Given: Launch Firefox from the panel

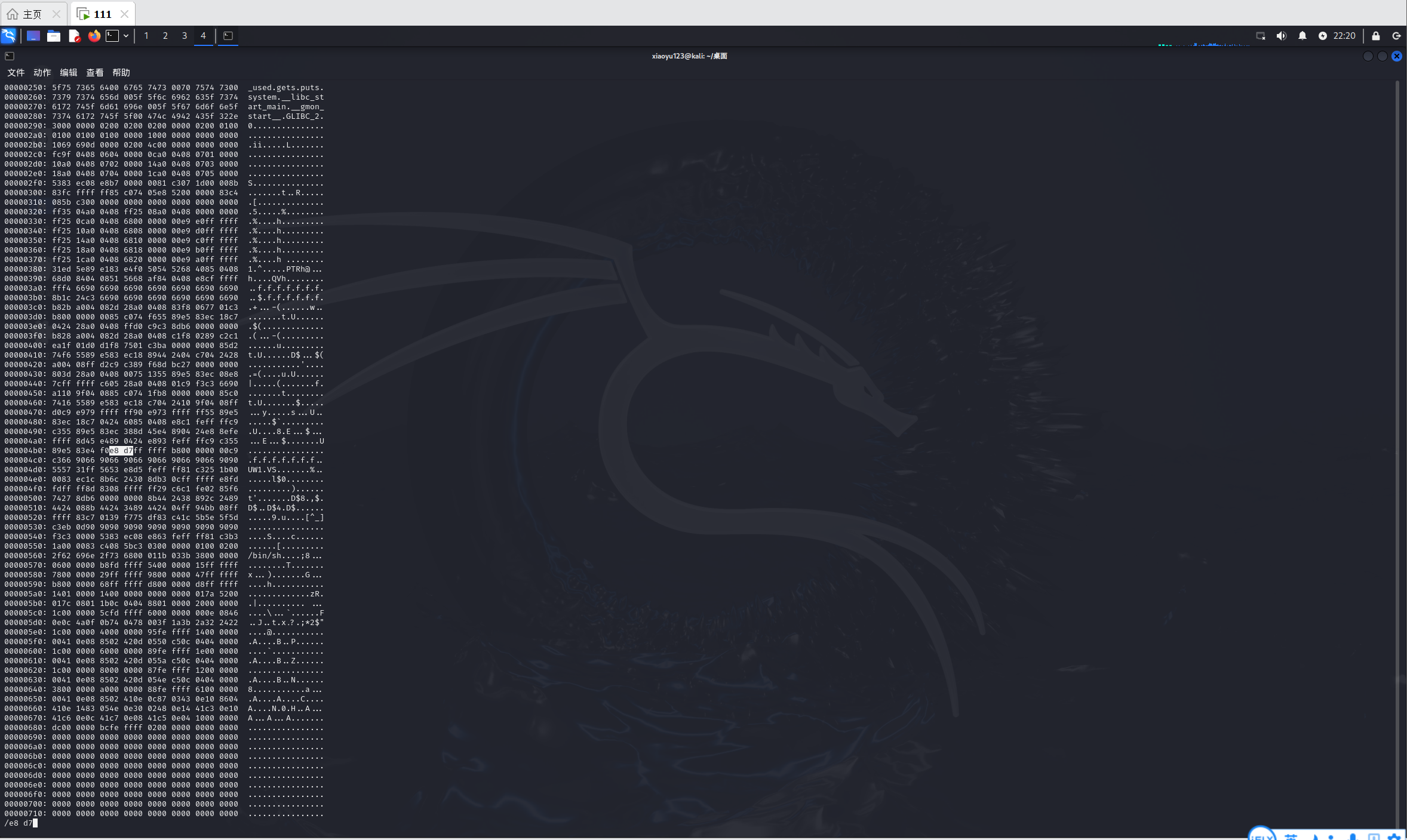Looking at the screenshot, I should 94,36.
